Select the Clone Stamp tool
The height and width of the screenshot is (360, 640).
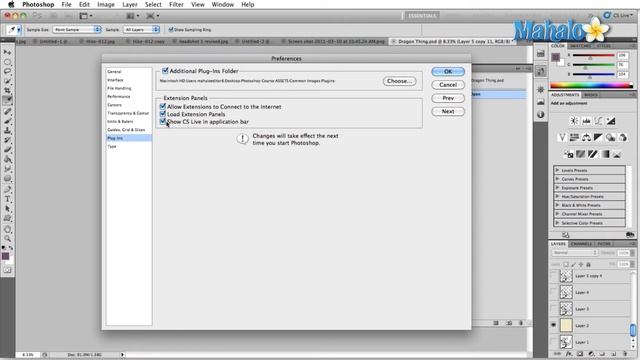7,131
